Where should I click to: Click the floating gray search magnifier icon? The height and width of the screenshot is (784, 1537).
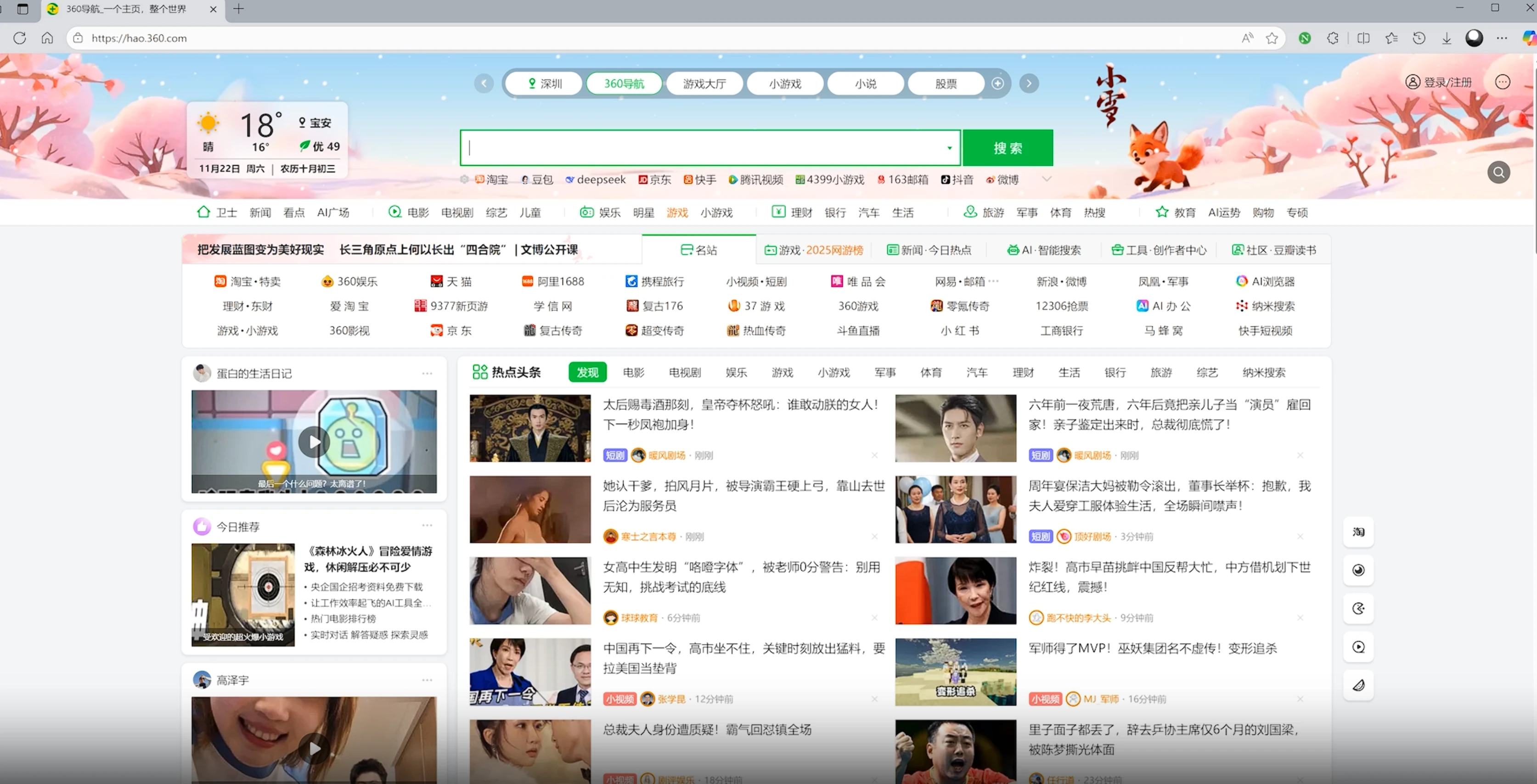click(x=1498, y=173)
